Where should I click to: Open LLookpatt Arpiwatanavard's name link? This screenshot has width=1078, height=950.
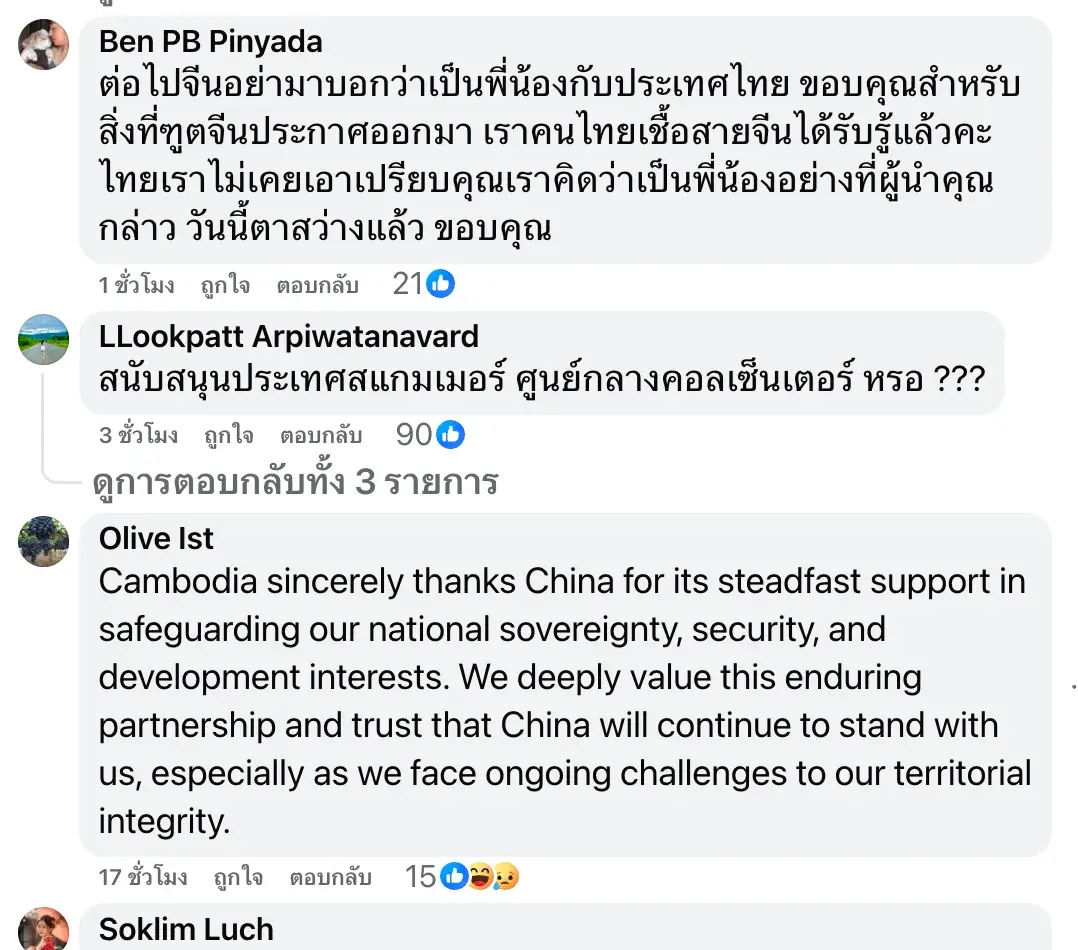tap(289, 336)
